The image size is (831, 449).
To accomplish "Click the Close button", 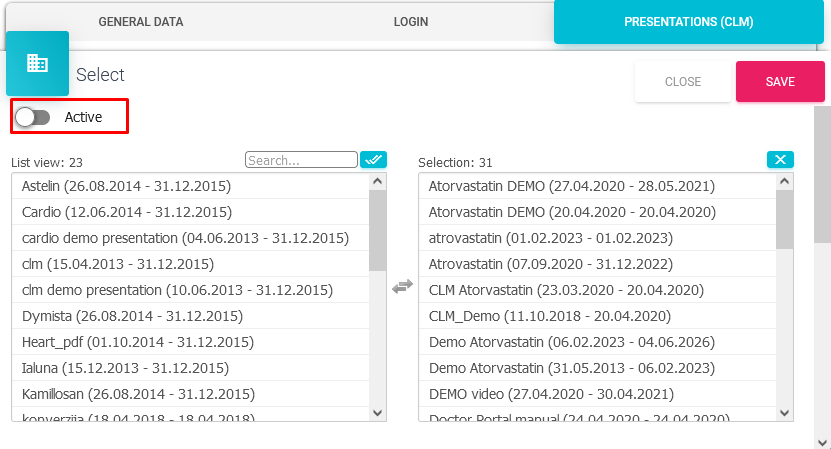I will click(x=683, y=82).
